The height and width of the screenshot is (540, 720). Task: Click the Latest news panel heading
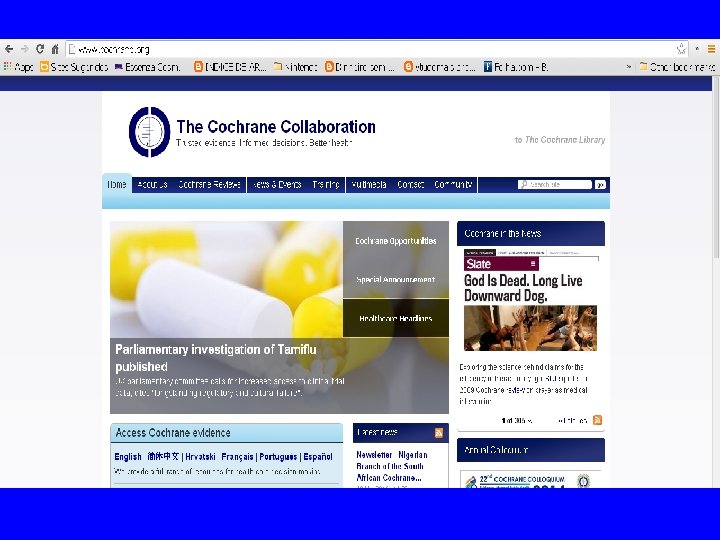click(377, 432)
